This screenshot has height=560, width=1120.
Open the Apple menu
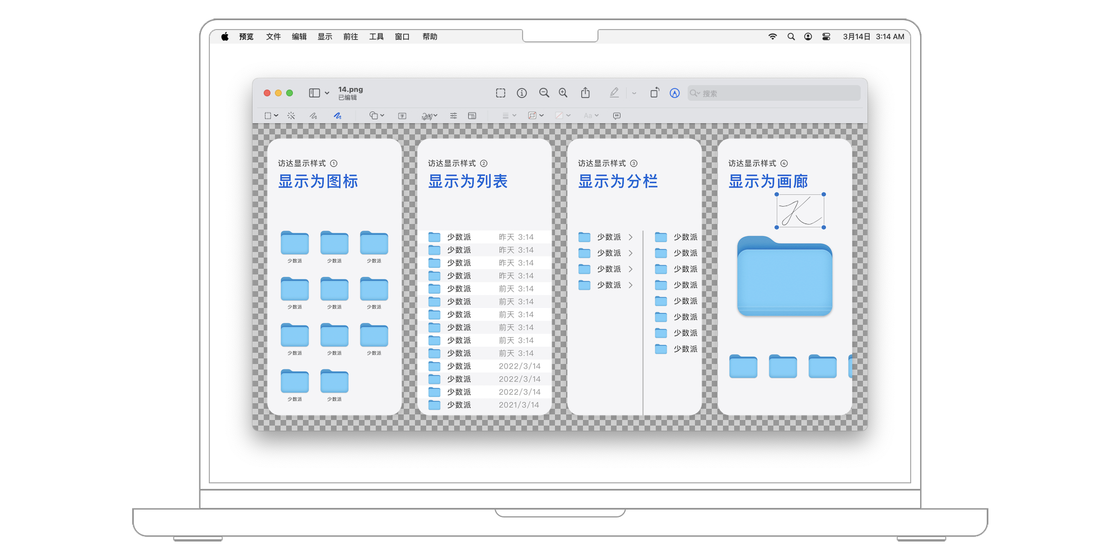tap(224, 36)
